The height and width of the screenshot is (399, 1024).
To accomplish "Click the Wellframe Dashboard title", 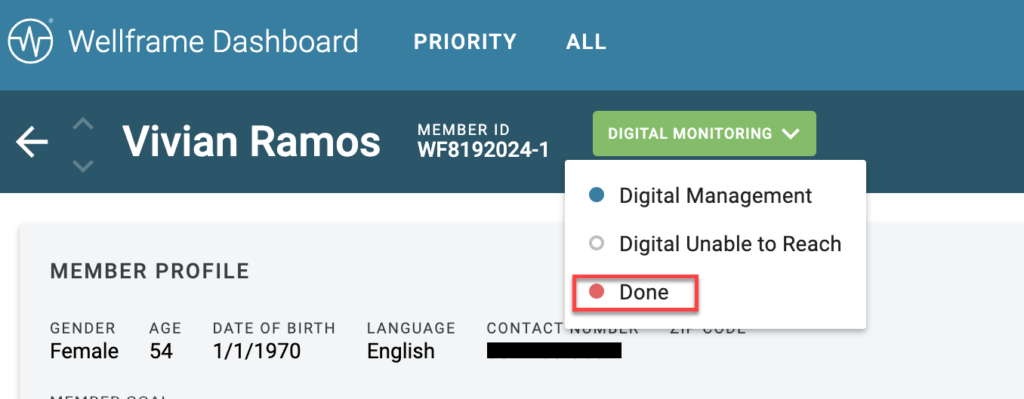I will click(x=214, y=42).
